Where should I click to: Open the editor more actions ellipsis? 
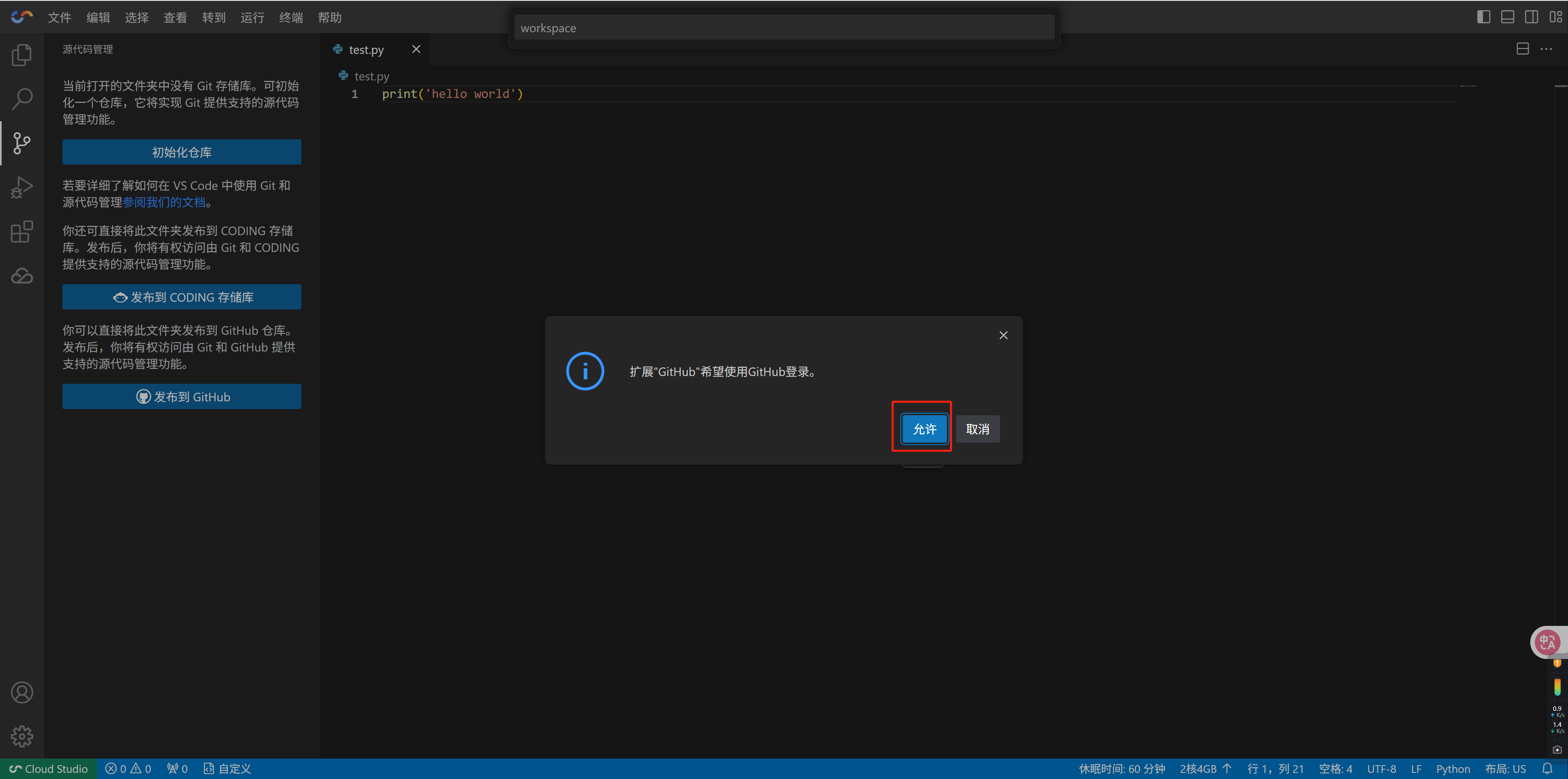click(x=1546, y=49)
